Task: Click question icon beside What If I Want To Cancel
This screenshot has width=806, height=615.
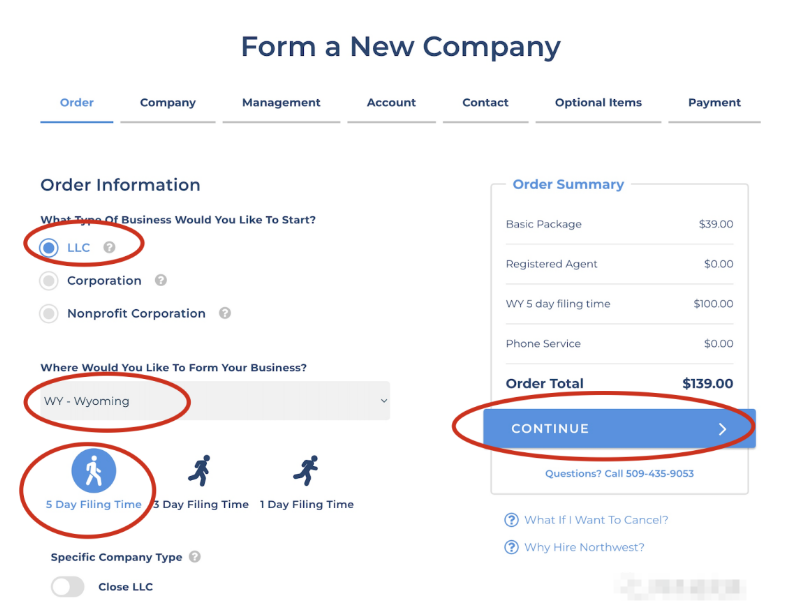Action: (x=512, y=520)
